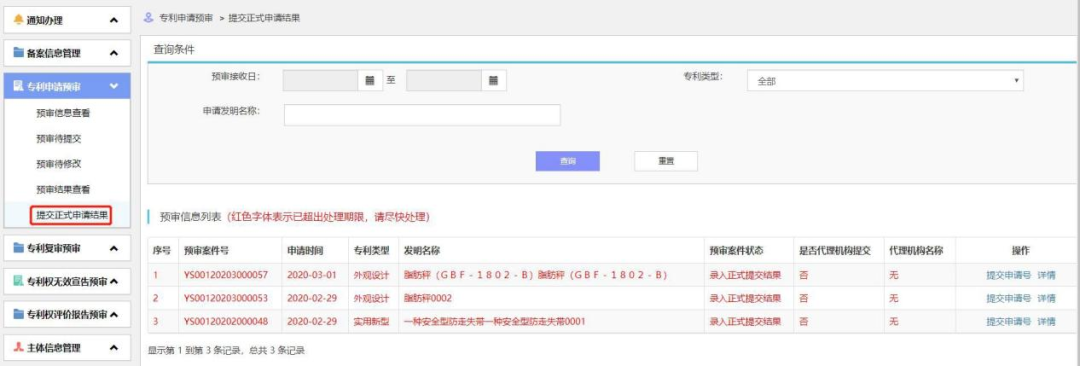Expand the 通知办理 menu section
The height and width of the screenshot is (366, 1080).
(x=114, y=21)
